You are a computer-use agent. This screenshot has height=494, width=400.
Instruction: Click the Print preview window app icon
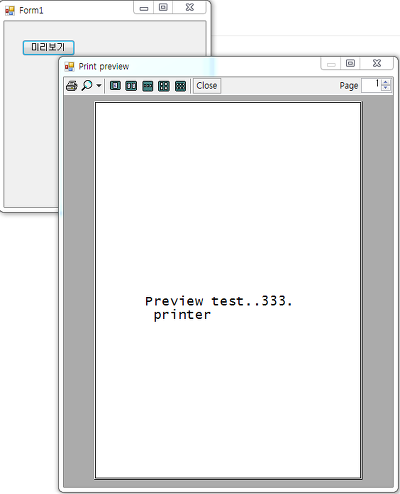[69, 67]
